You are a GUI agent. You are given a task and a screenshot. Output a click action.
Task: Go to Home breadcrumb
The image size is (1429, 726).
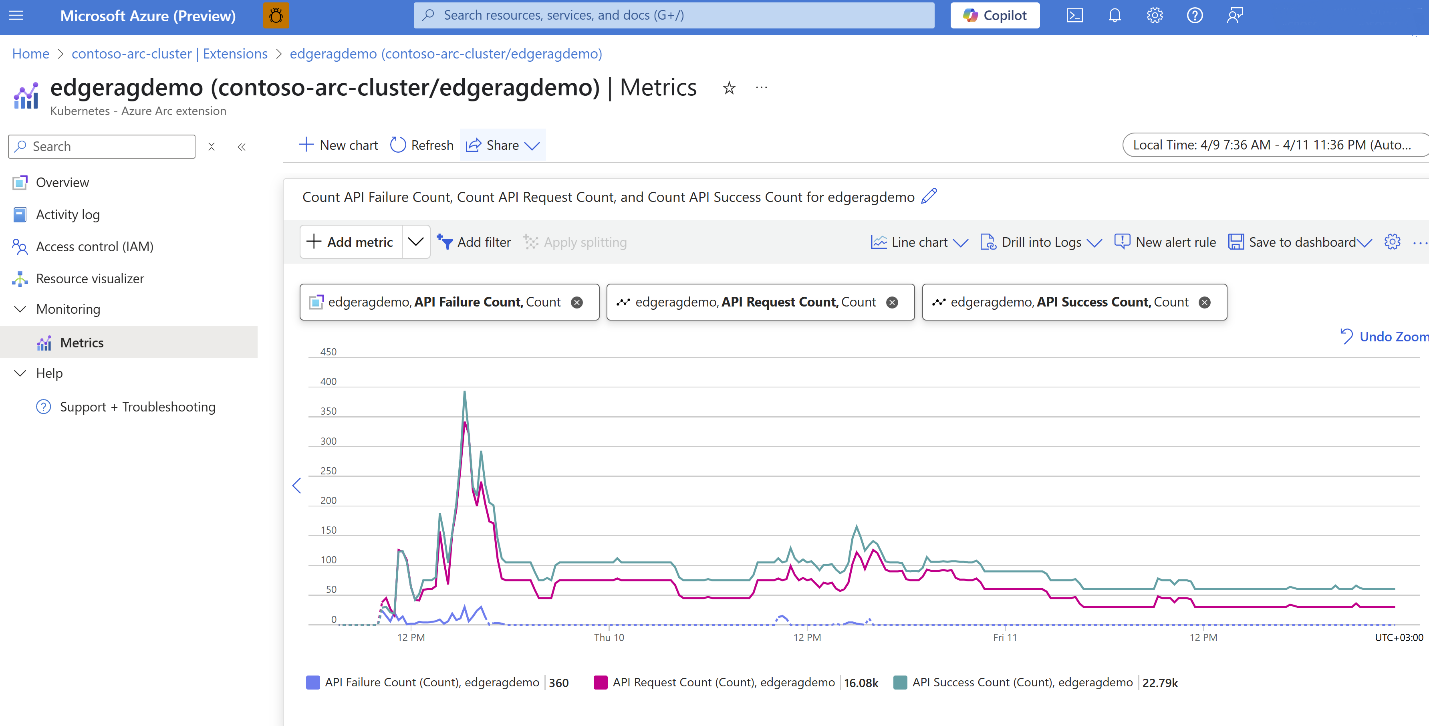click(x=31, y=54)
